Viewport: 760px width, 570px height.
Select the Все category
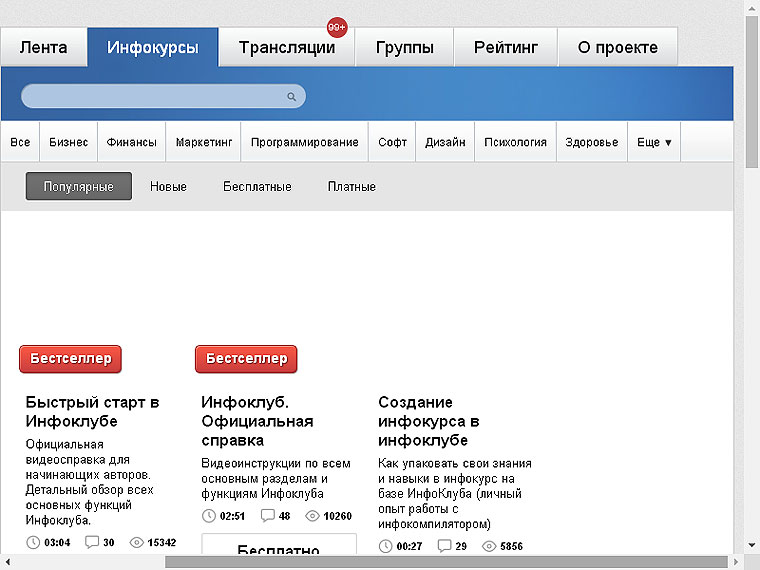(x=20, y=142)
